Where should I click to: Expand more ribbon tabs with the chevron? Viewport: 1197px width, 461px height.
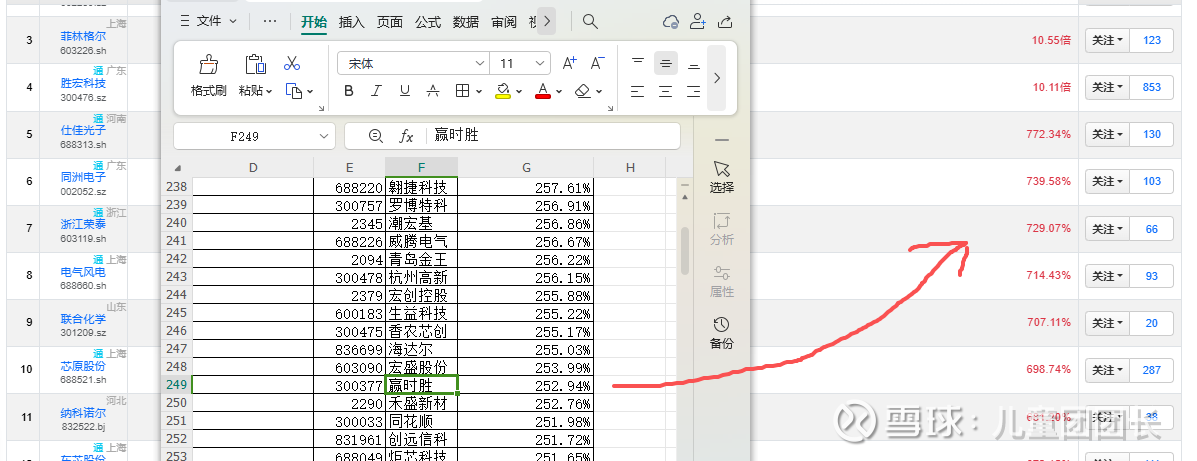(x=547, y=21)
